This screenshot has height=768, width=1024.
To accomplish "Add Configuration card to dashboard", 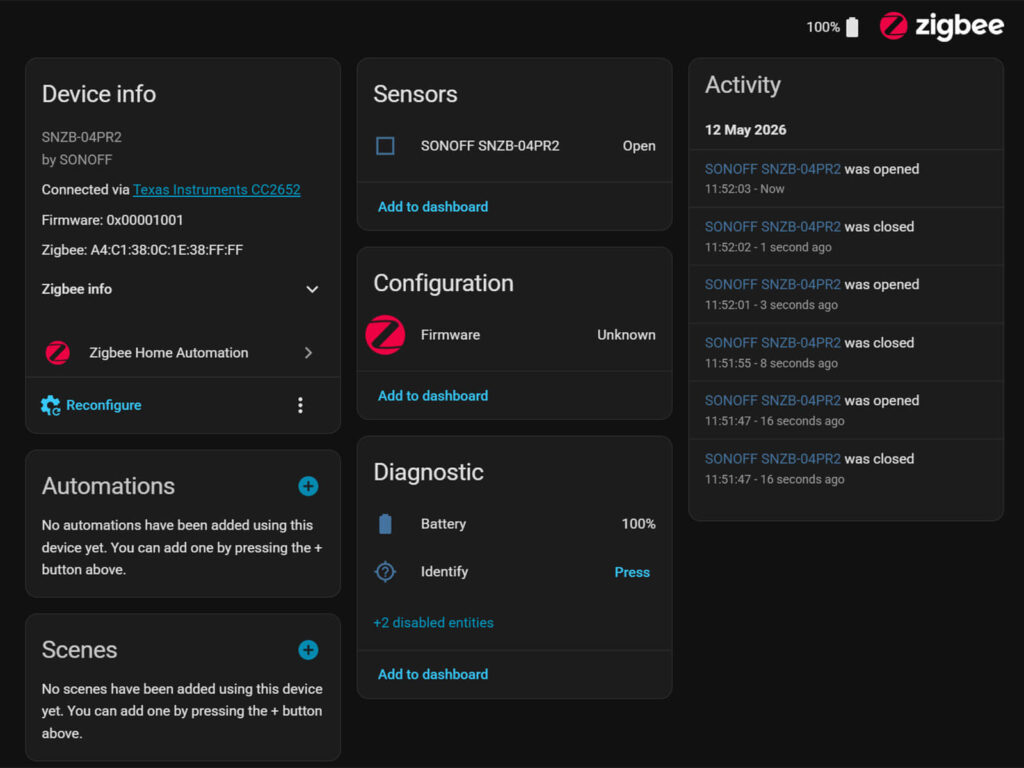I will pyautogui.click(x=433, y=396).
